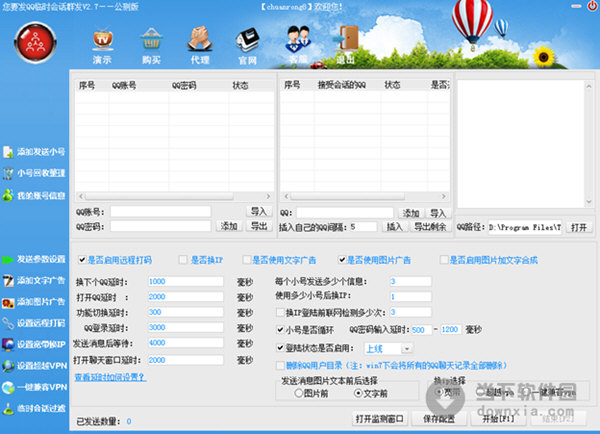Save settings with 保存配置 button
Image resolution: width=600 pixels, height=434 pixels.
pos(439,419)
